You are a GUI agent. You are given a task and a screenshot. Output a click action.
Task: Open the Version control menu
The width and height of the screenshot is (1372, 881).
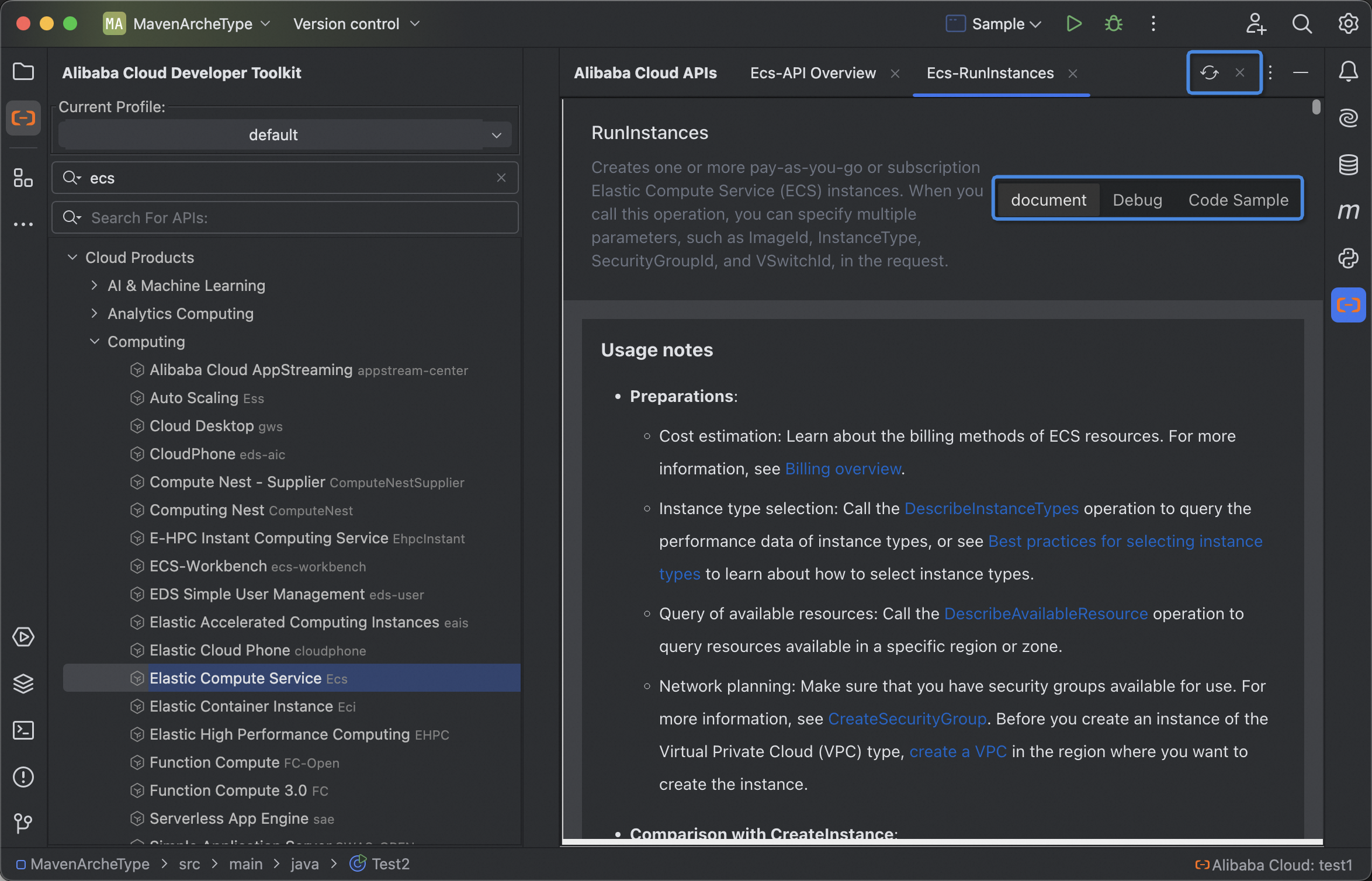(x=356, y=24)
